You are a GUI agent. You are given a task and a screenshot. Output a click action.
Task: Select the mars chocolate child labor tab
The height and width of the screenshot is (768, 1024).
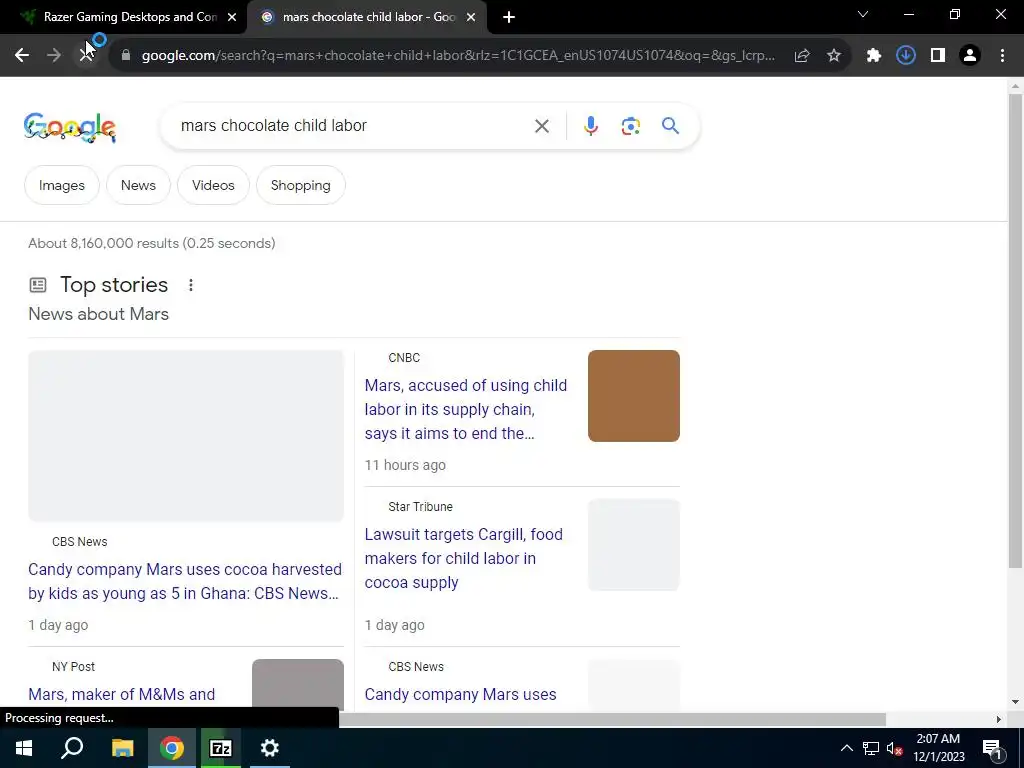369,17
